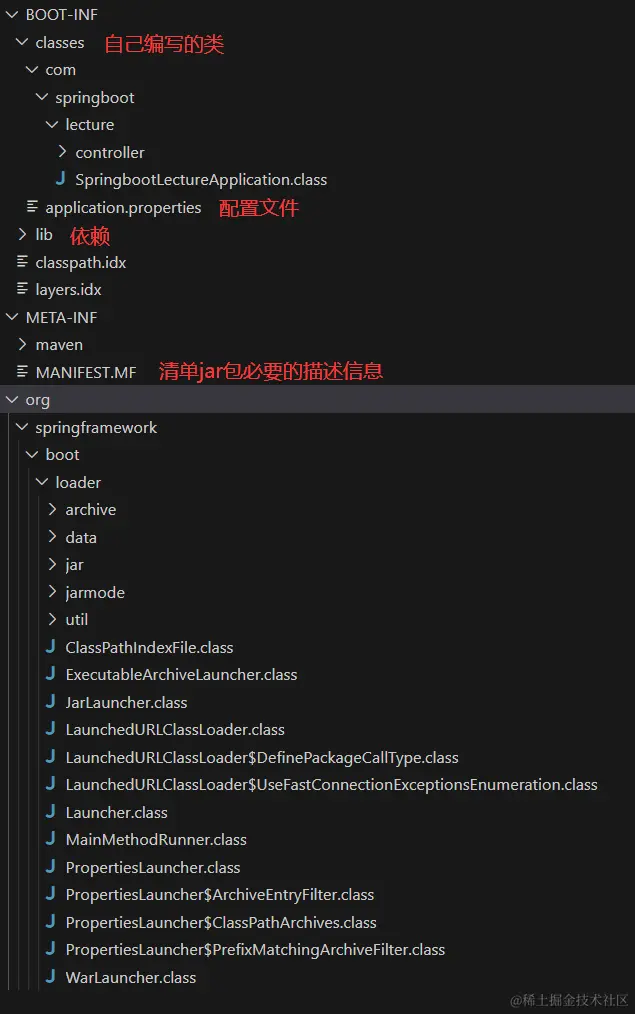Select ClassPathIndexFile.class file name

pyautogui.click(x=149, y=647)
